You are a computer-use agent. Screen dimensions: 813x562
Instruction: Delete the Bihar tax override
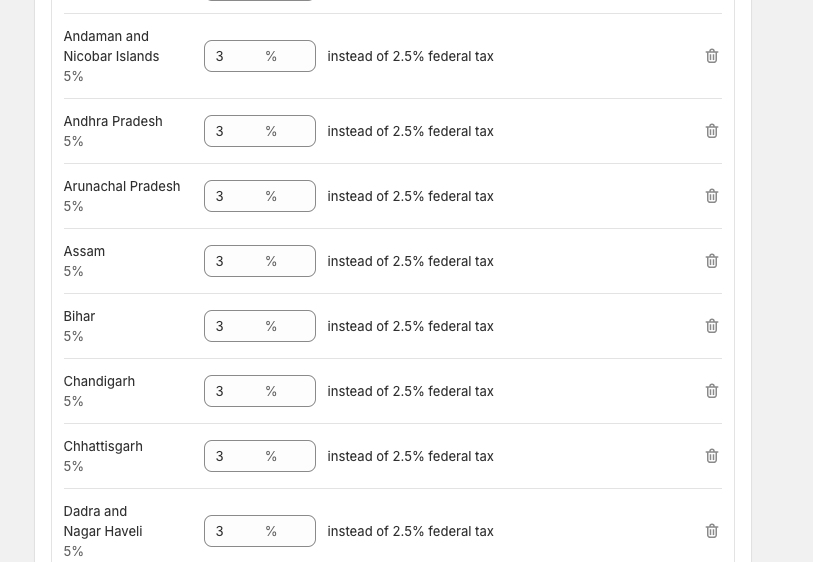pyautogui.click(x=712, y=326)
